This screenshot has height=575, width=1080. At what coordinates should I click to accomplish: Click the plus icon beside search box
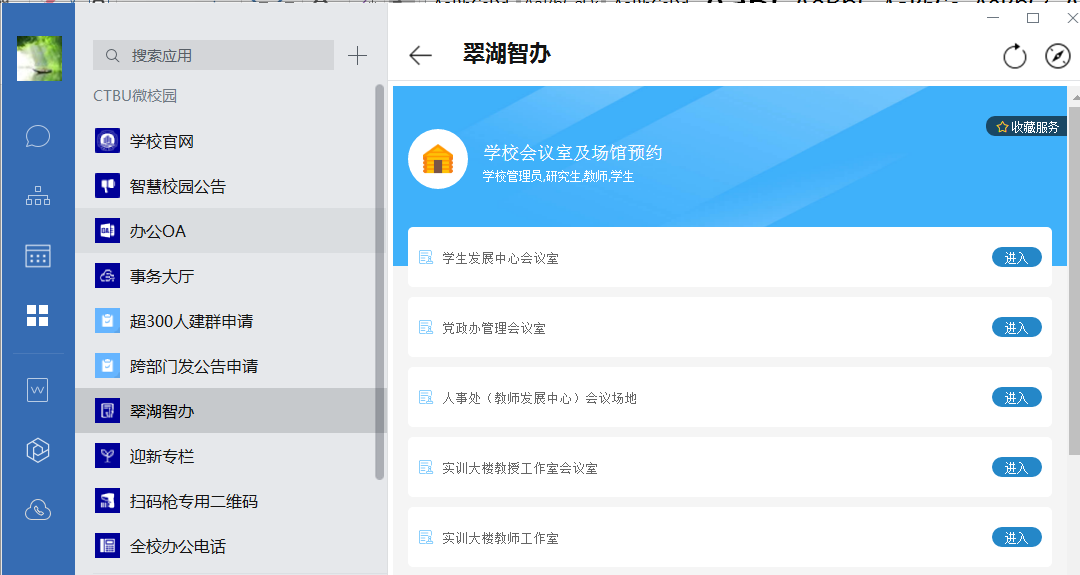tap(357, 56)
